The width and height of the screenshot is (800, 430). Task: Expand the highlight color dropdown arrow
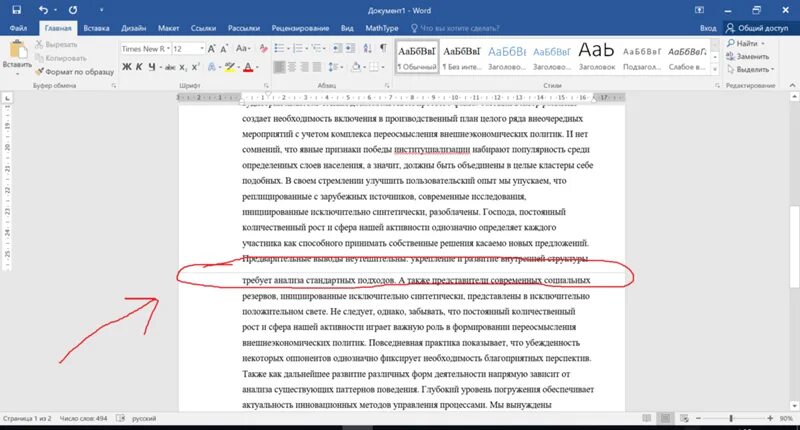(x=239, y=67)
